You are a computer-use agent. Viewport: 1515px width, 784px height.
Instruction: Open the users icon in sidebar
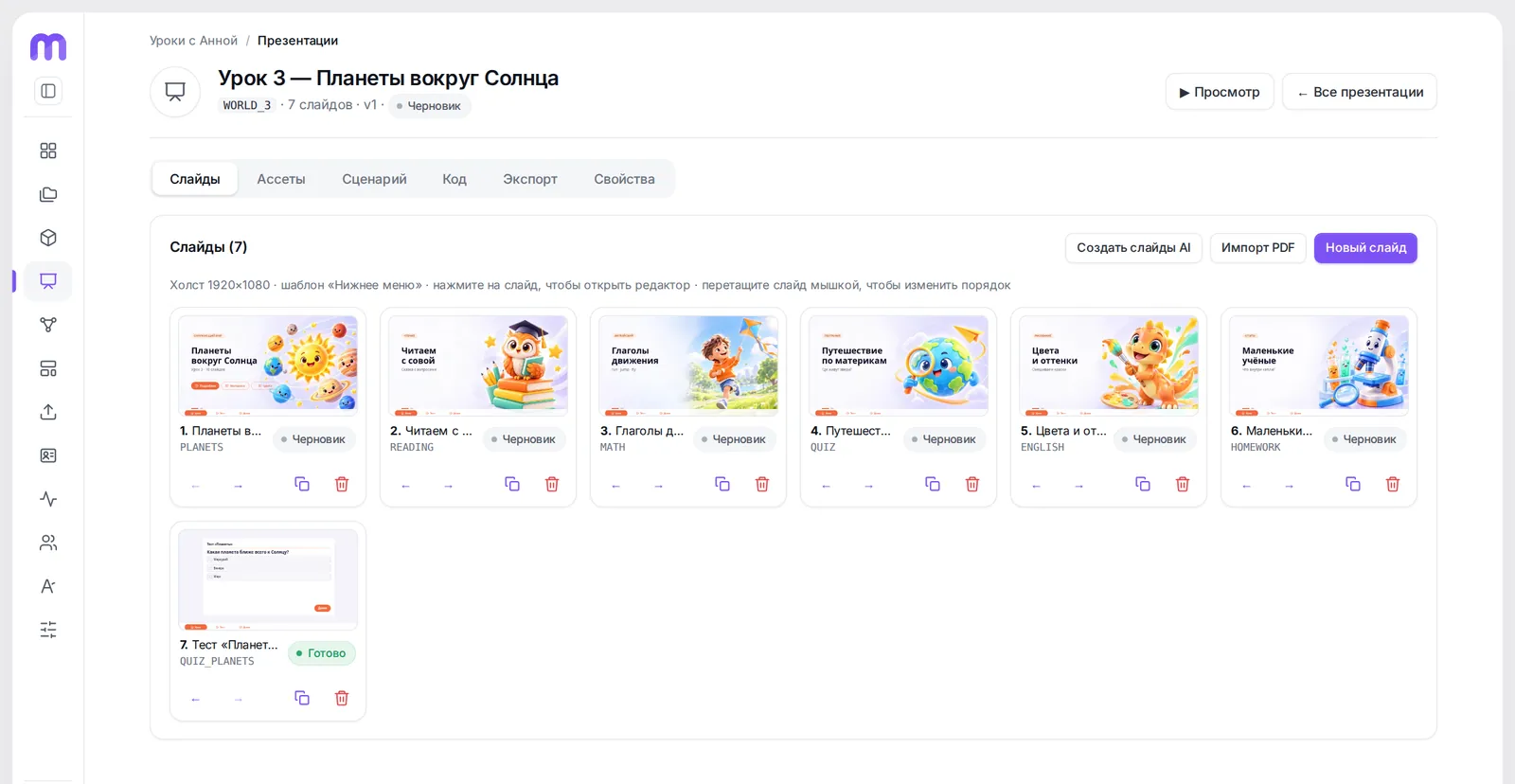point(48,543)
